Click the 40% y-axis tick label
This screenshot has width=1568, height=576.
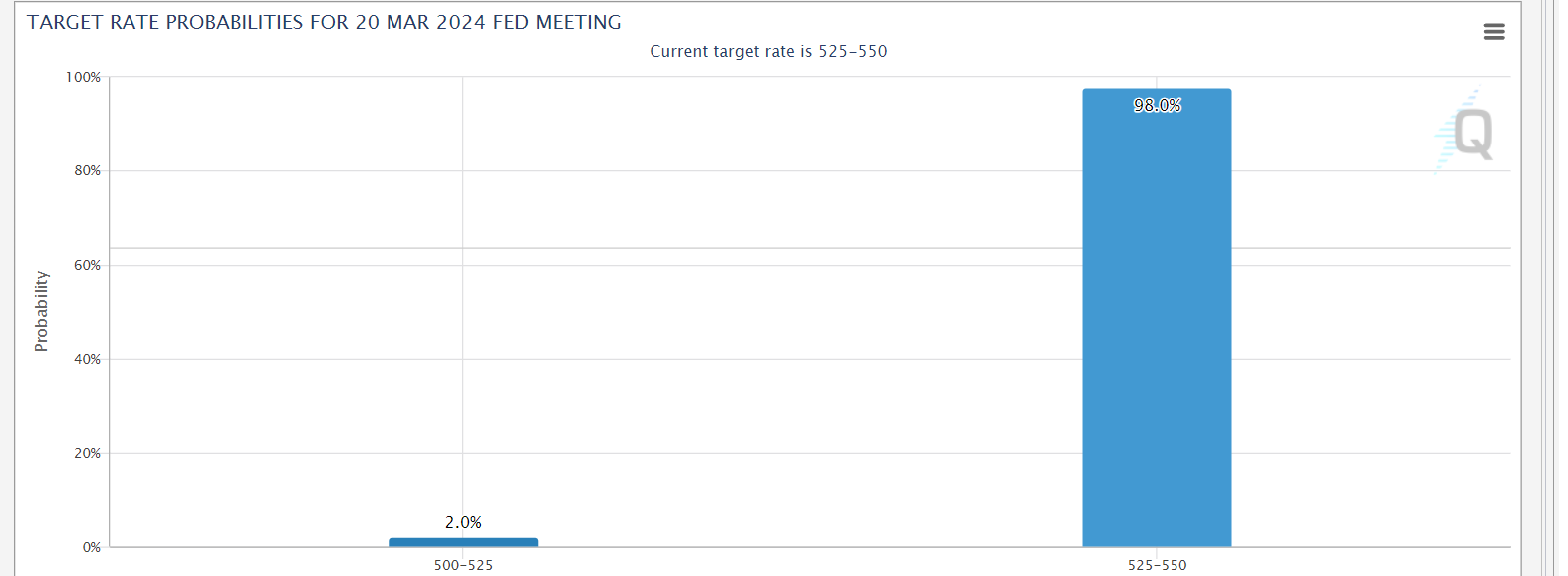[x=87, y=359]
